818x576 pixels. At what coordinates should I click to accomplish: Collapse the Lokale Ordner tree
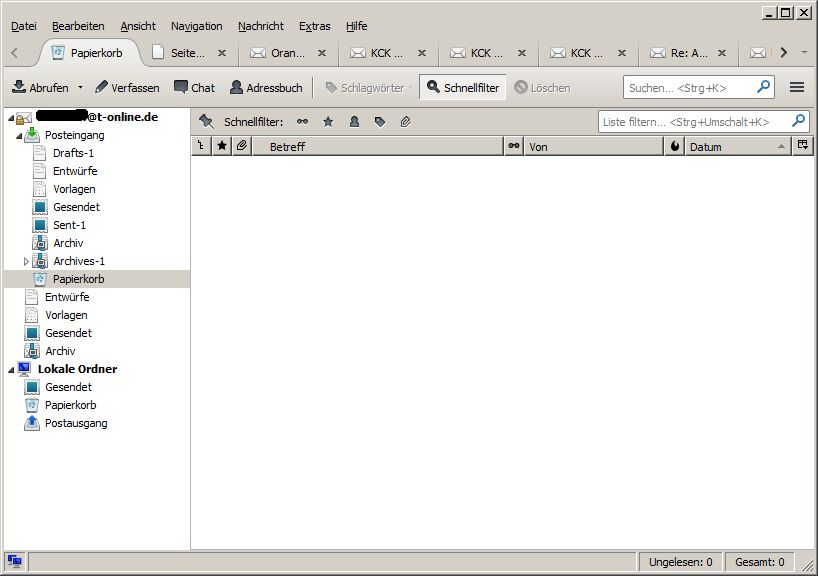point(11,370)
